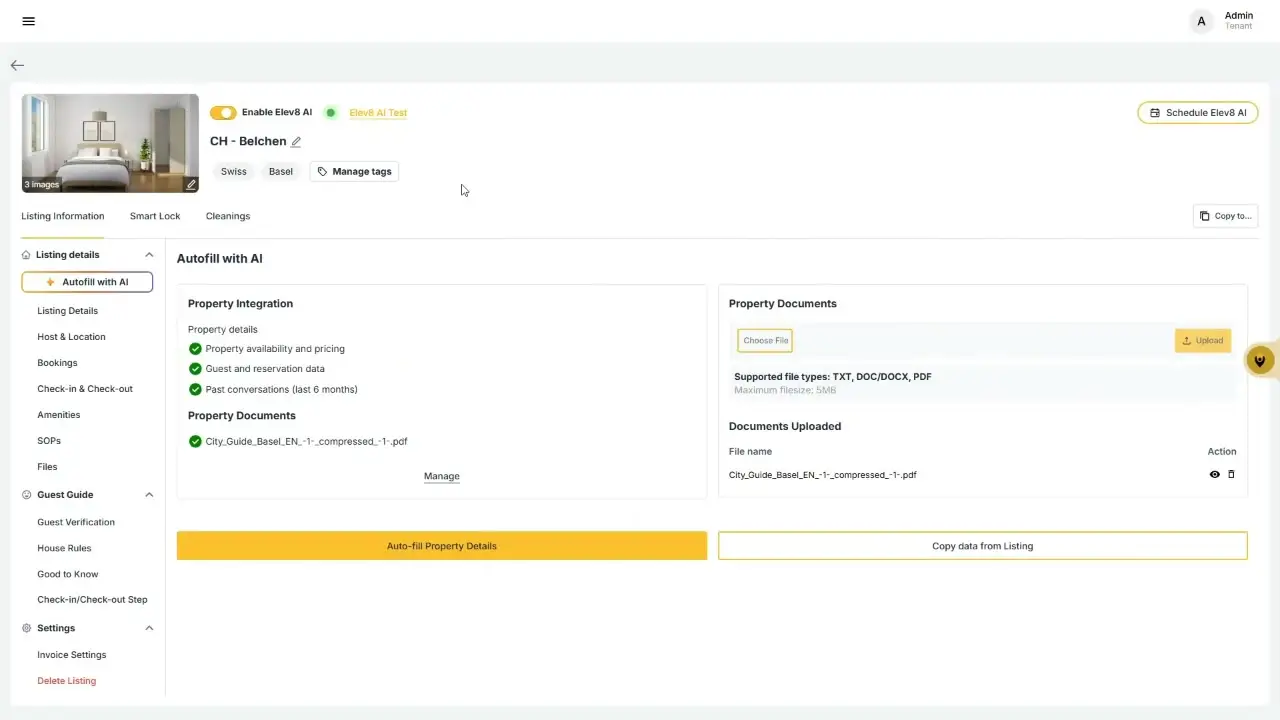This screenshot has height=720, width=1280.
Task: Click the green Elev8 AI status indicator
Action: 331,113
